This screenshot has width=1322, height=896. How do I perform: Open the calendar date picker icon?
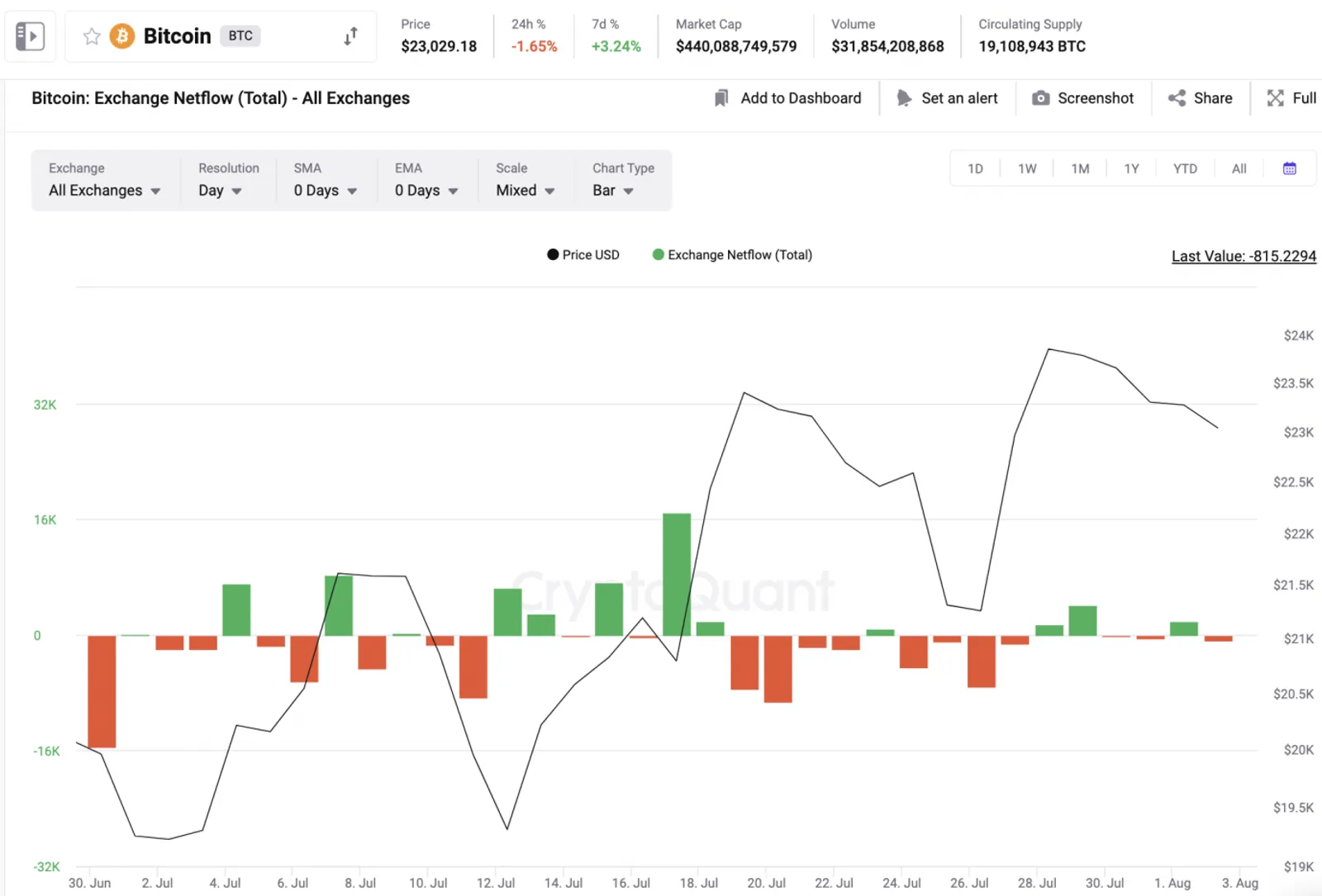coord(1290,168)
